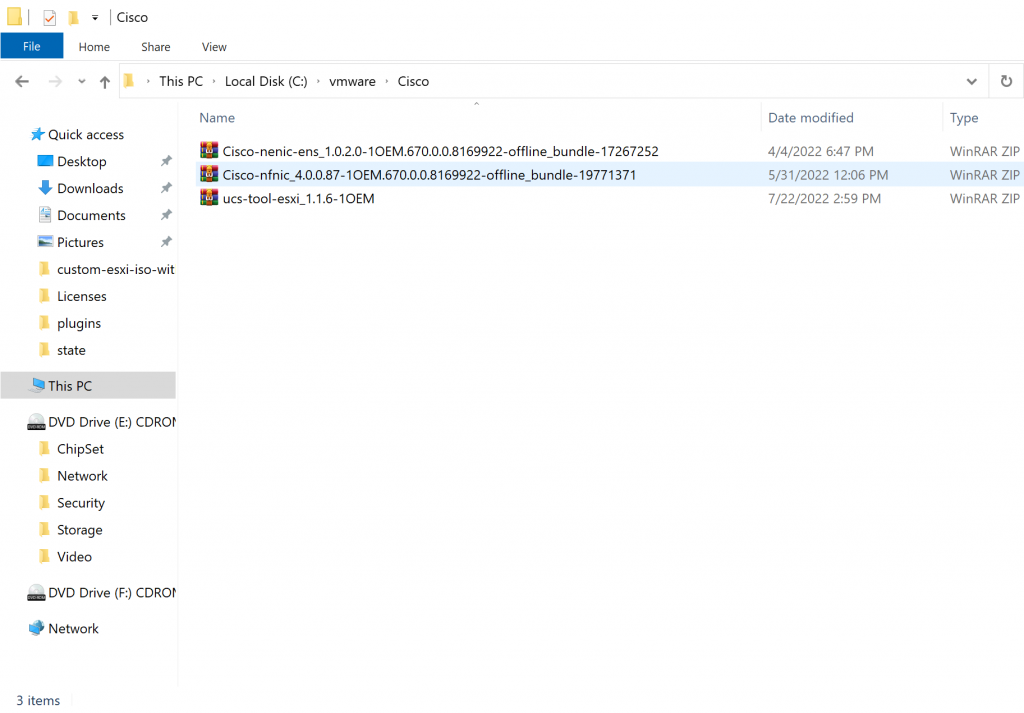Open Quick access in the navigation pane

tap(86, 135)
